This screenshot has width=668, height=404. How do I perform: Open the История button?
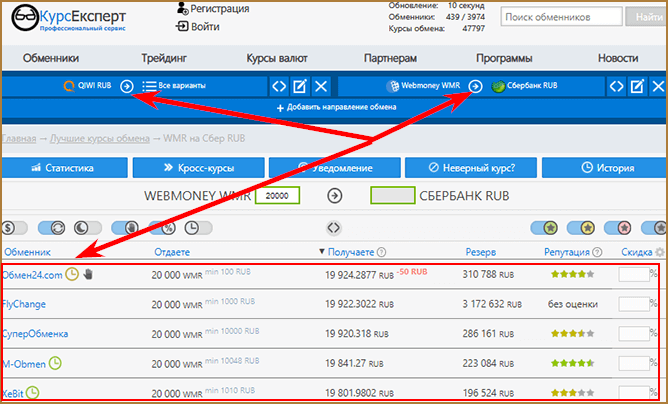click(605, 168)
